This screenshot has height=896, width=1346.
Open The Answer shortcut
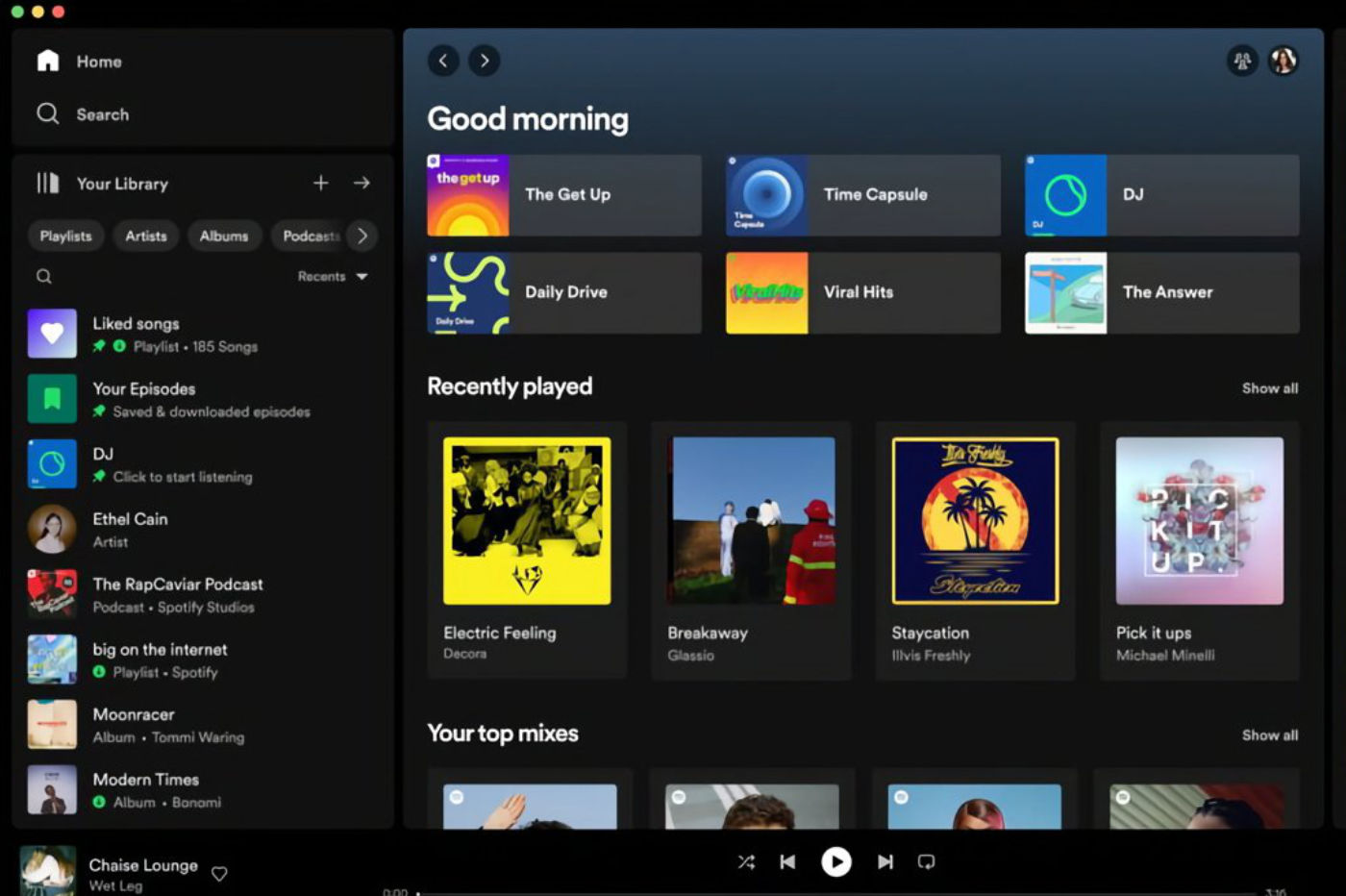click(1162, 293)
